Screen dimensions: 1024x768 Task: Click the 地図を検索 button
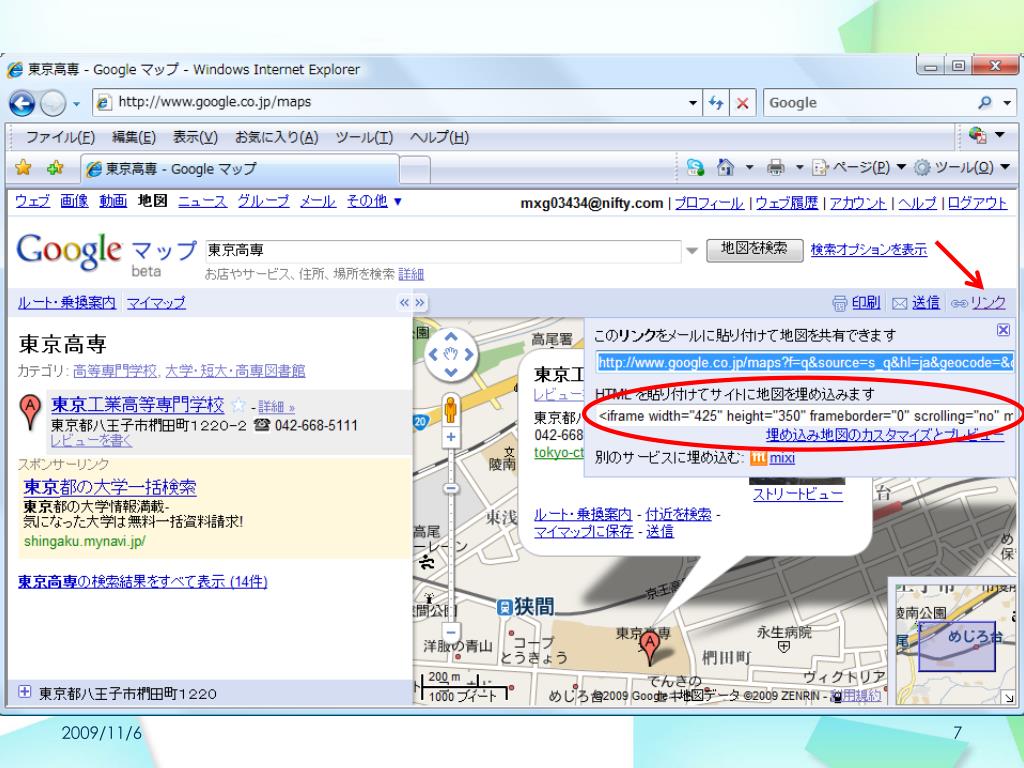point(755,249)
